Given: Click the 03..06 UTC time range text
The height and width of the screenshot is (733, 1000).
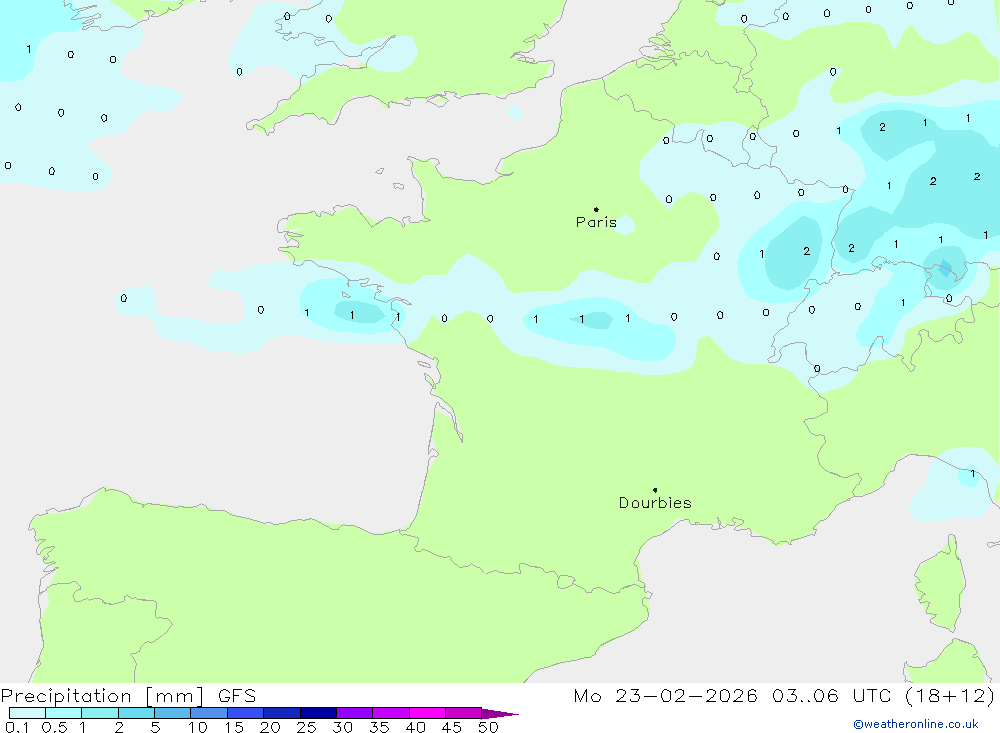Looking at the screenshot, I should point(831,696).
